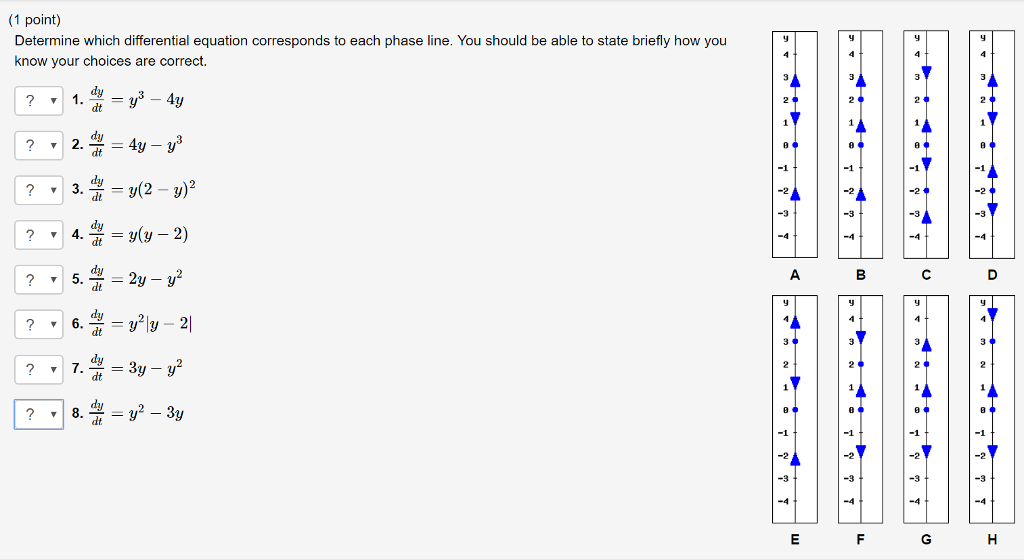The image size is (1024, 560).
Task: Open the answer dropdown for equation 1
Action: click(x=39, y=101)
